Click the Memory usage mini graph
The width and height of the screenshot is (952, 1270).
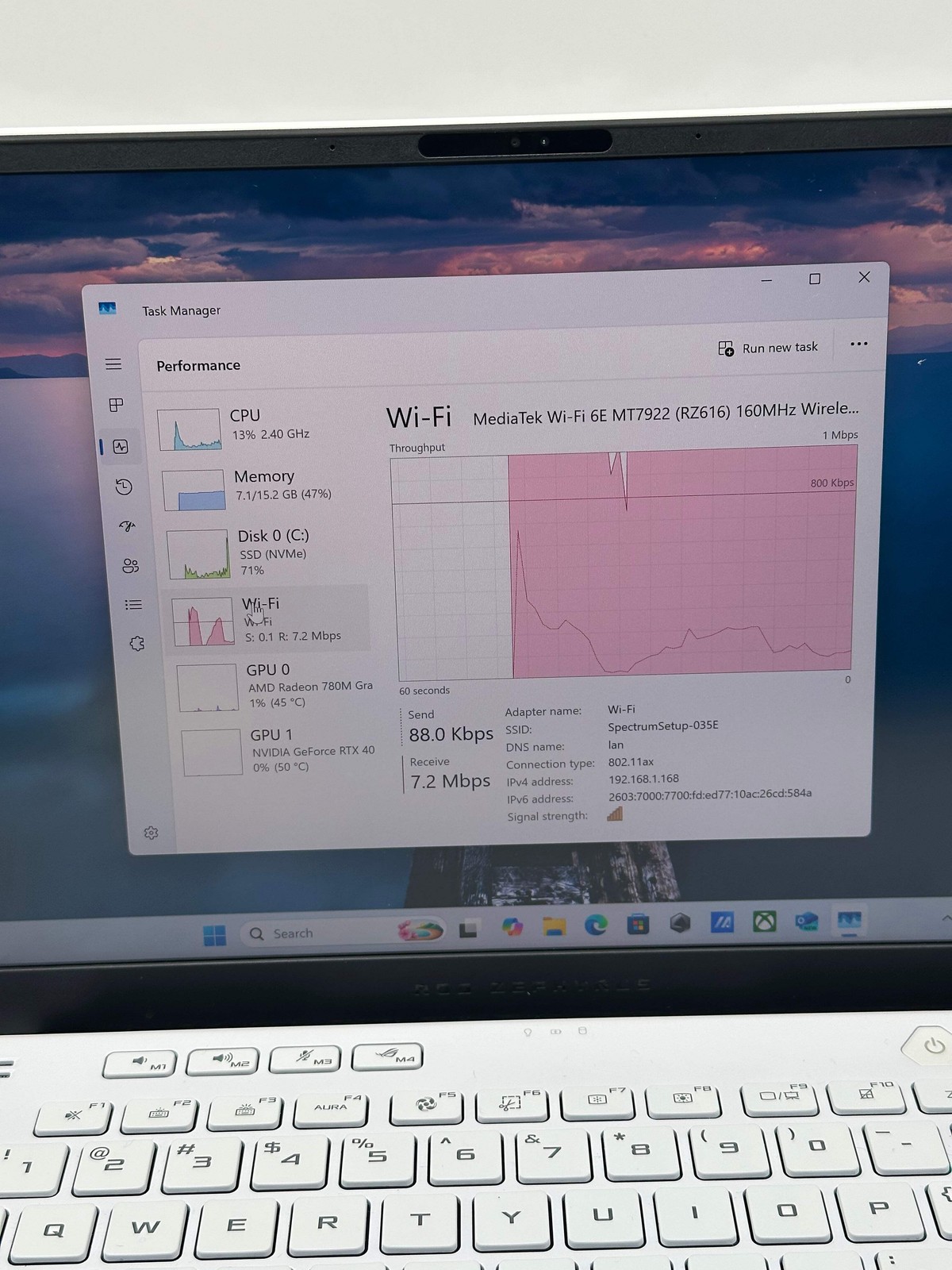[x=194, y=491]
